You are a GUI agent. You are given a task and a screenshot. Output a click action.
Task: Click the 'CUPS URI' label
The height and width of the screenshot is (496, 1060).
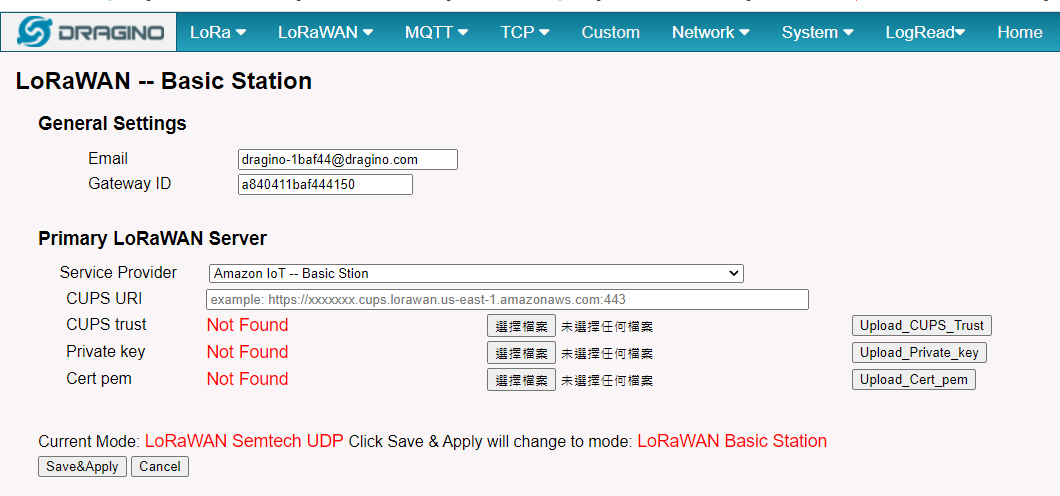pyautogui.click(x=104, y=299)
